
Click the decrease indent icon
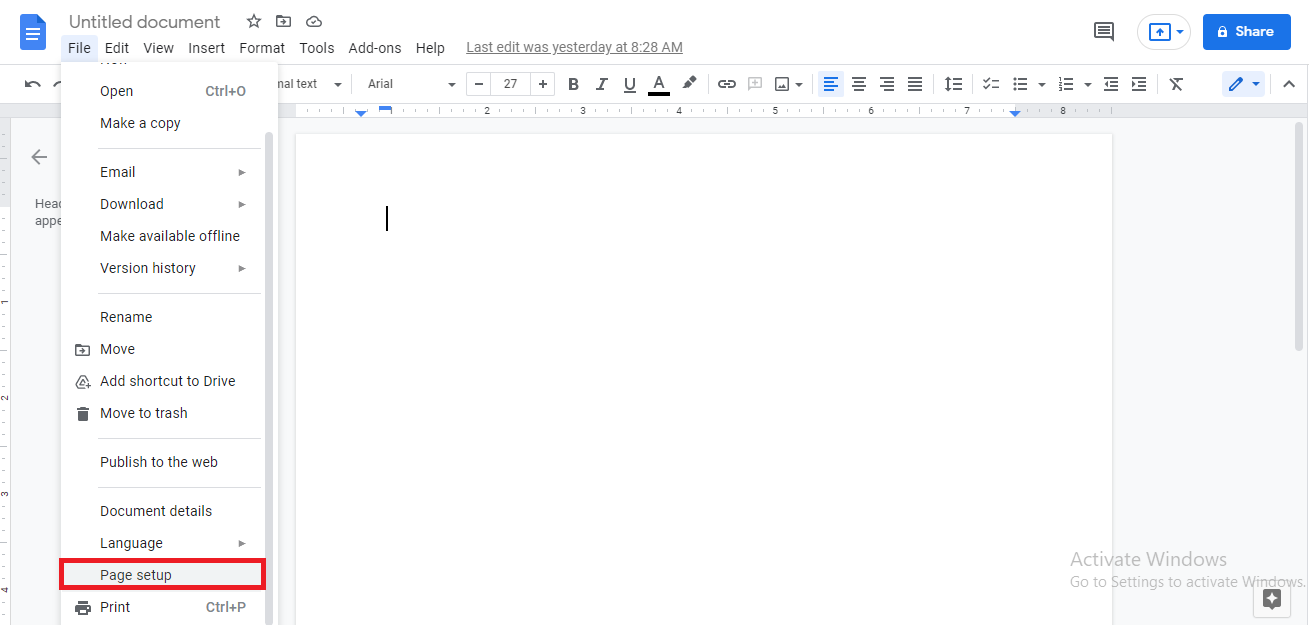tap(1111, 84)
